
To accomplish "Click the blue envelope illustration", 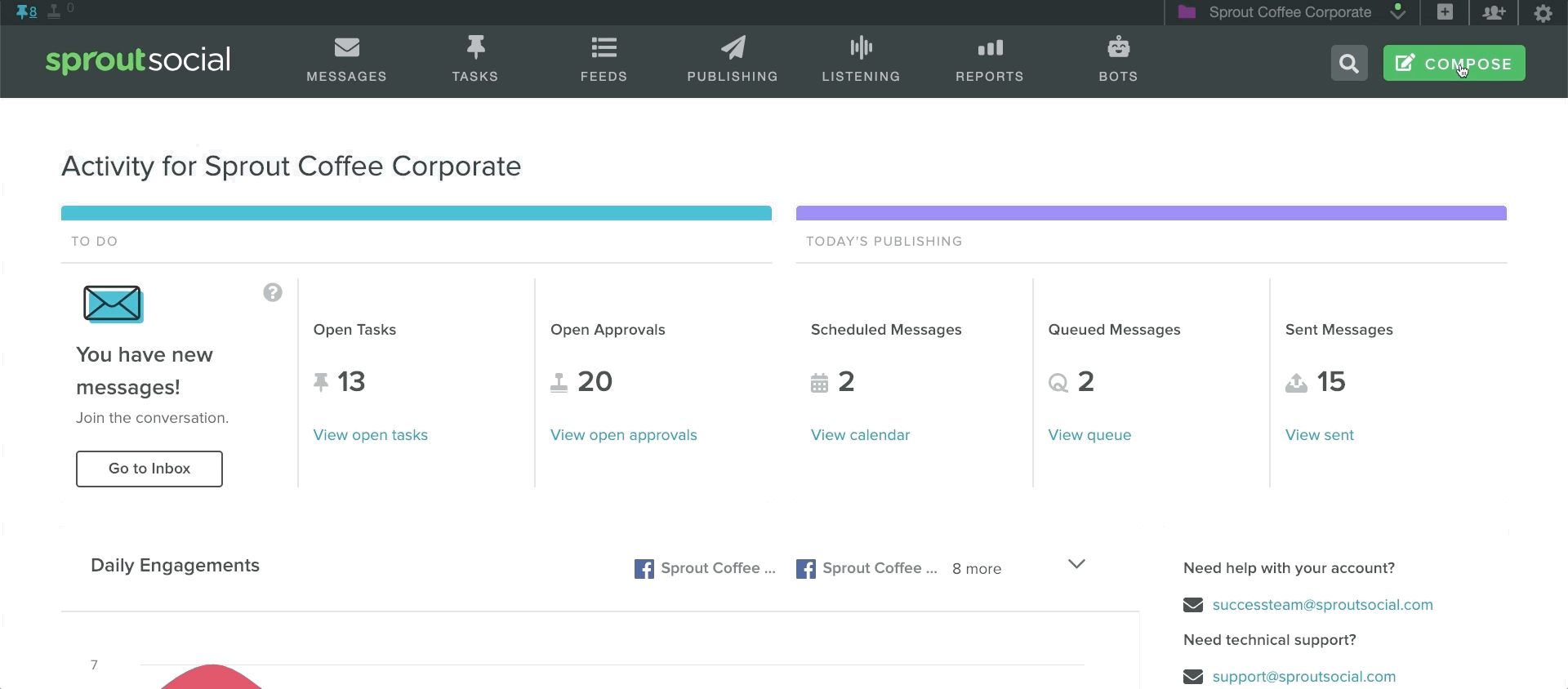I will (x=114, y=304).
